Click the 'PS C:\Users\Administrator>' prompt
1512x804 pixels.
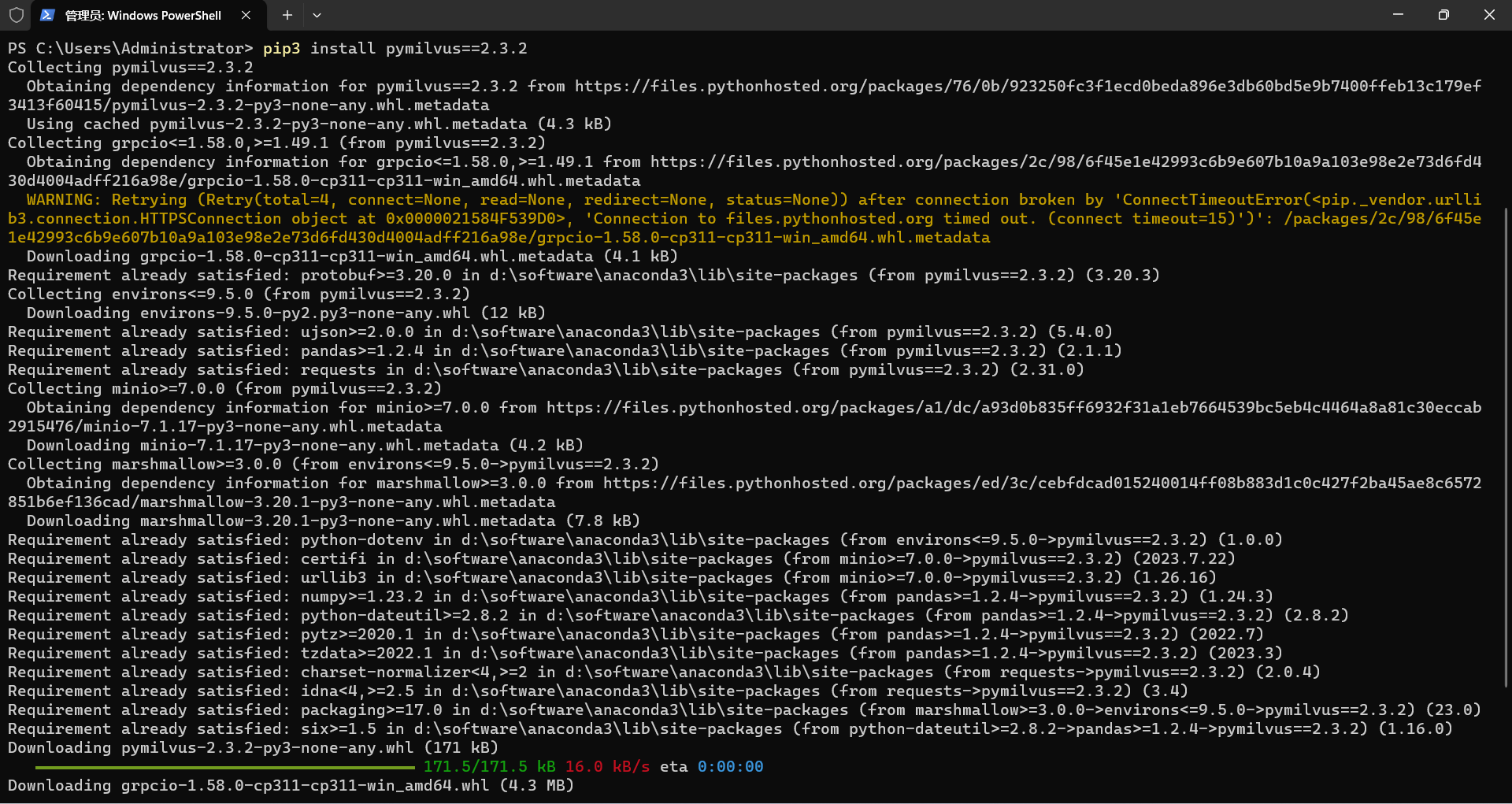pos(131,48)
